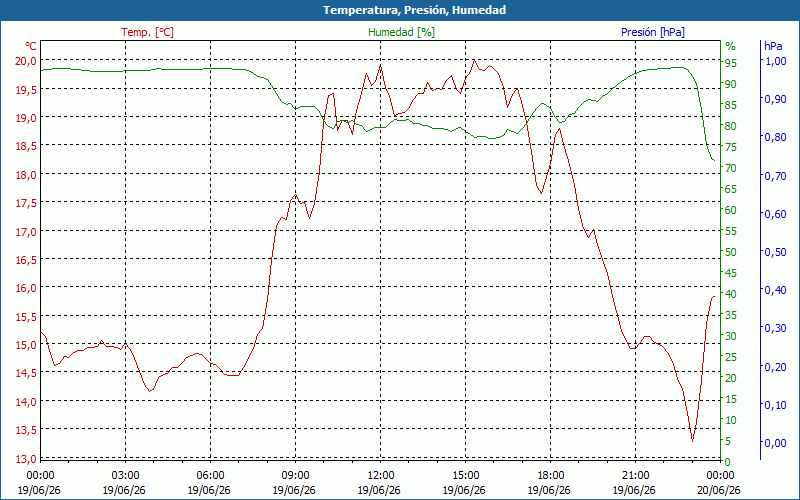Click the green '50' humidity axis value

click(x=731, y=252)
